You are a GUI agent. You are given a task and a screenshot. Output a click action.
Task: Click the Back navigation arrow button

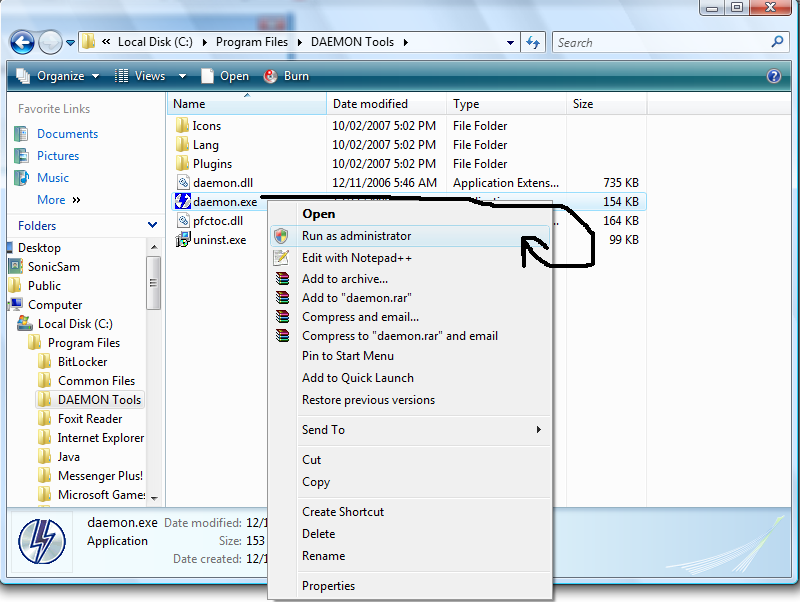[x=22, y=43]
